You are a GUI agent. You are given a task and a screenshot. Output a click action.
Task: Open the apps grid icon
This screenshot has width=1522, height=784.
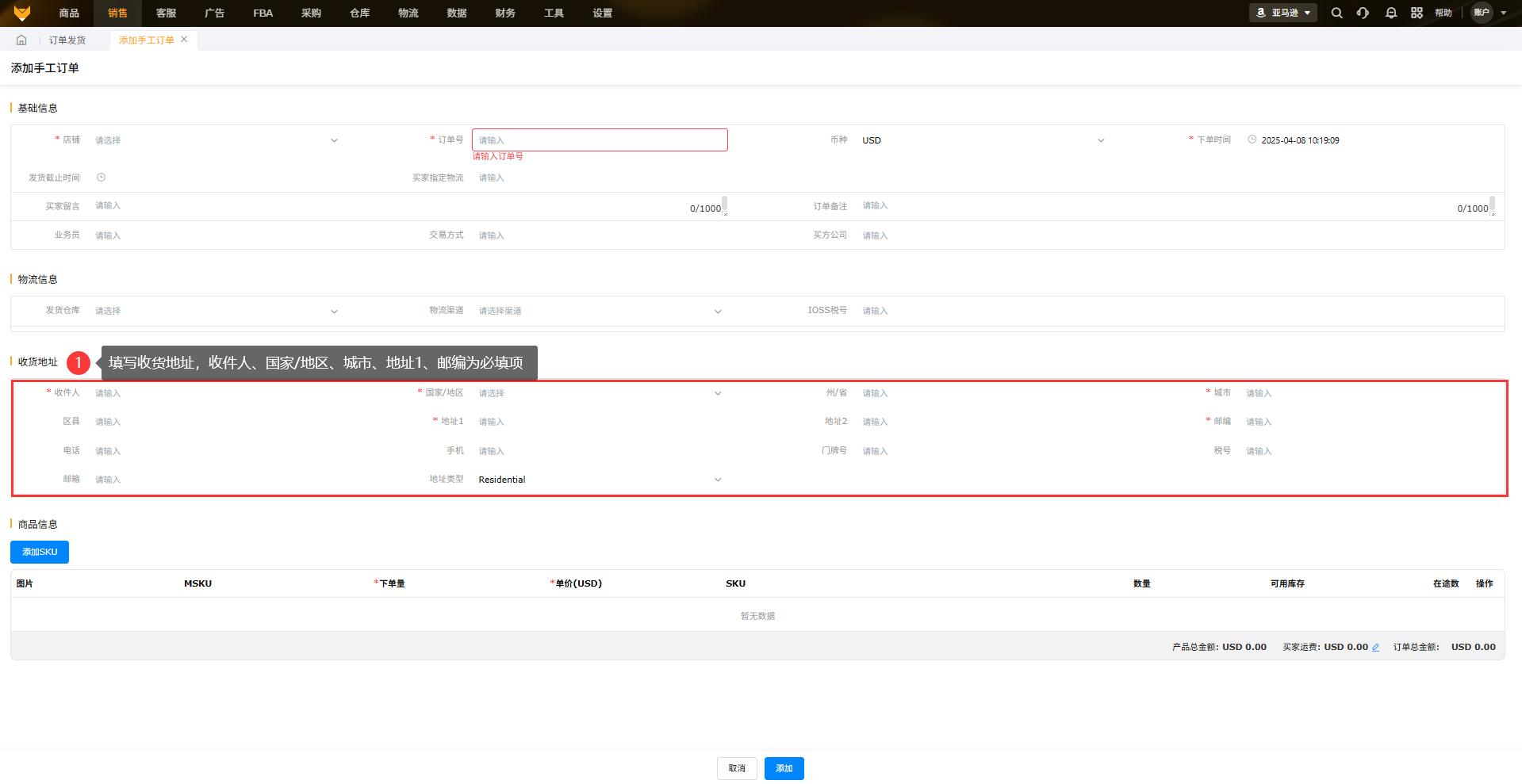1417,13
